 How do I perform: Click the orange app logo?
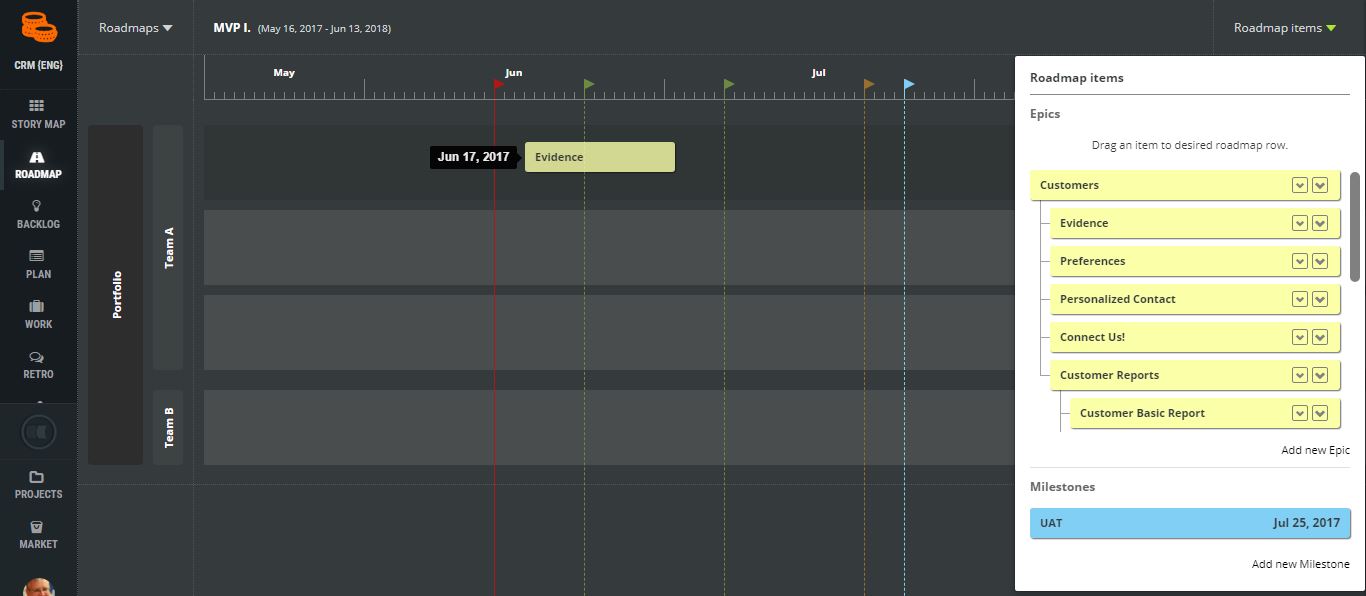tap(38, 27)
